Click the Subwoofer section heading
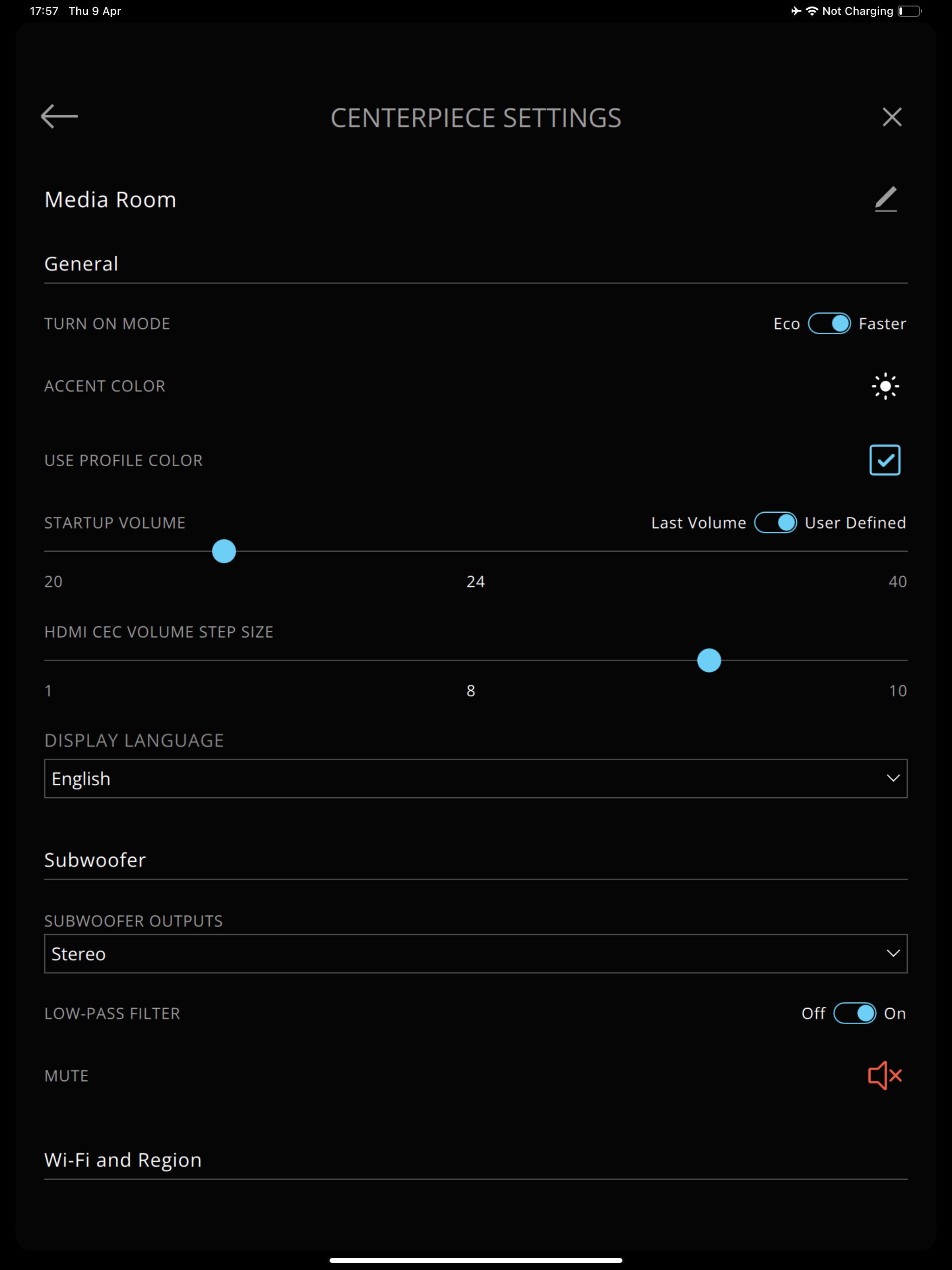 coord(95,860)
